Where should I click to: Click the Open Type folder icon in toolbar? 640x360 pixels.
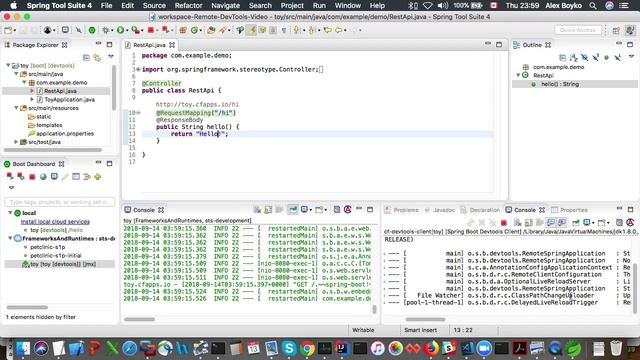211,30
